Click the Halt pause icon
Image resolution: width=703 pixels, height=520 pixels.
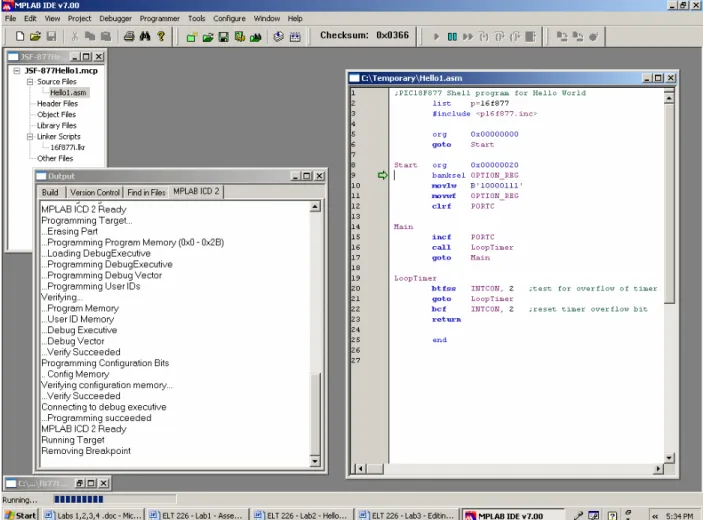(452, 37)
